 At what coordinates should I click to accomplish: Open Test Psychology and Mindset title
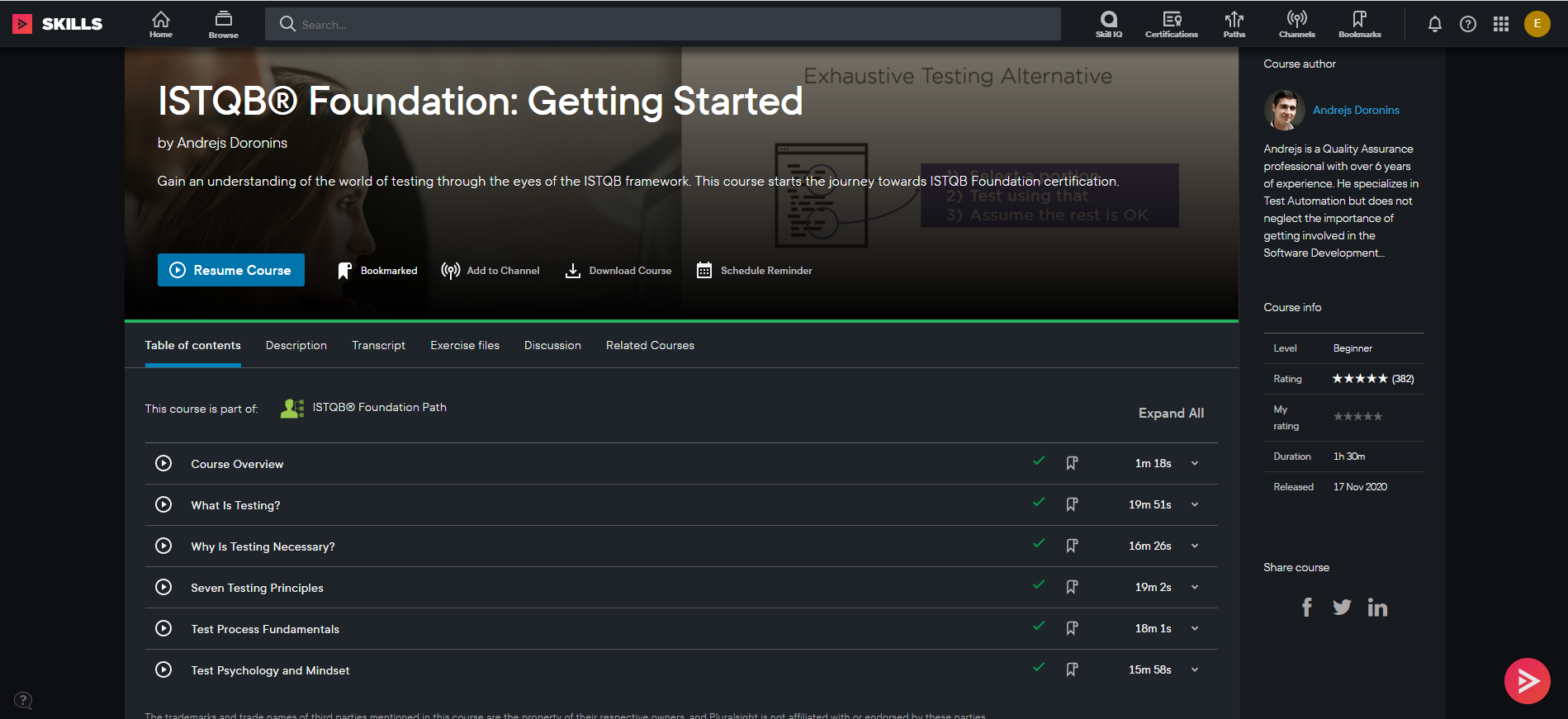pos(270,670)
